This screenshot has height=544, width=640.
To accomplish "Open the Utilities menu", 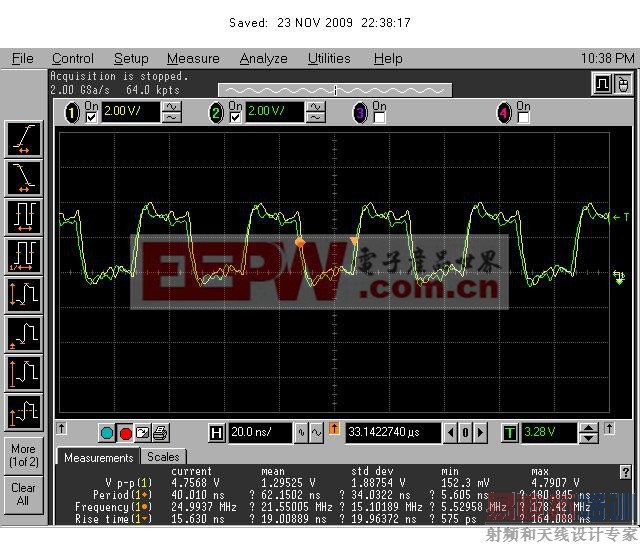I will (329, 59).
